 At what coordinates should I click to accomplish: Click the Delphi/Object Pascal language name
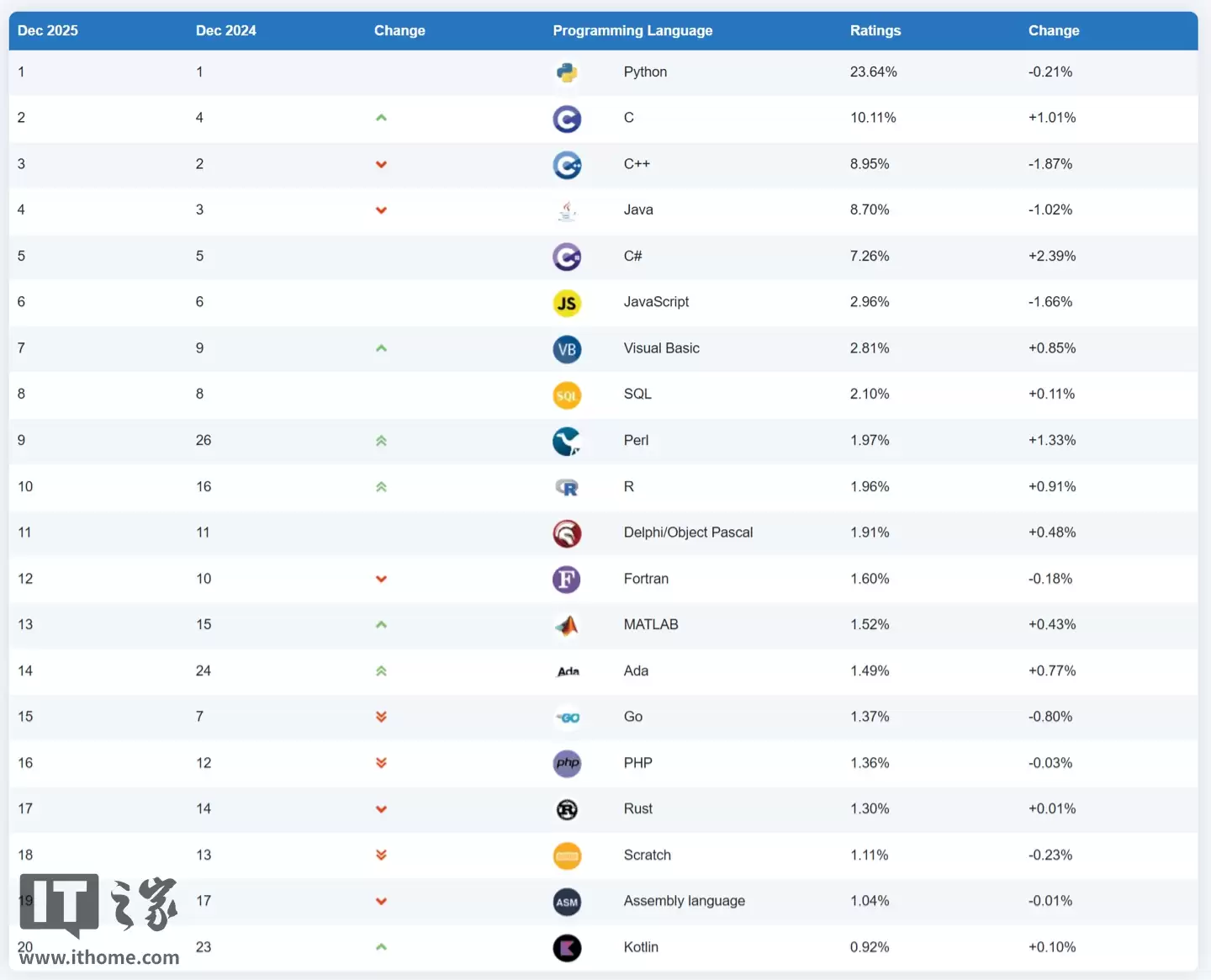pos(688,532)
